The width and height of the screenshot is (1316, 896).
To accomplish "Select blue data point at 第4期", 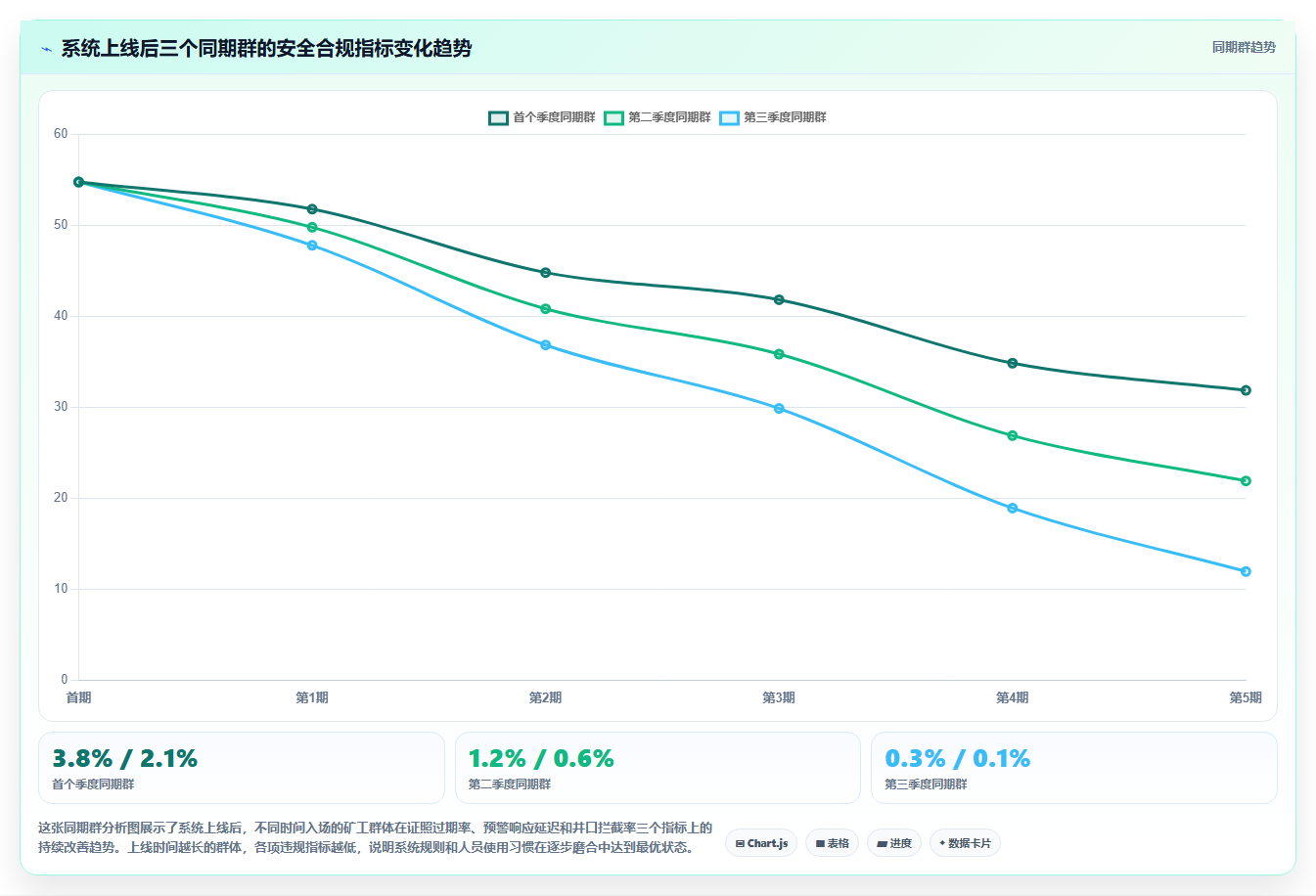I will pos(1013,509).
